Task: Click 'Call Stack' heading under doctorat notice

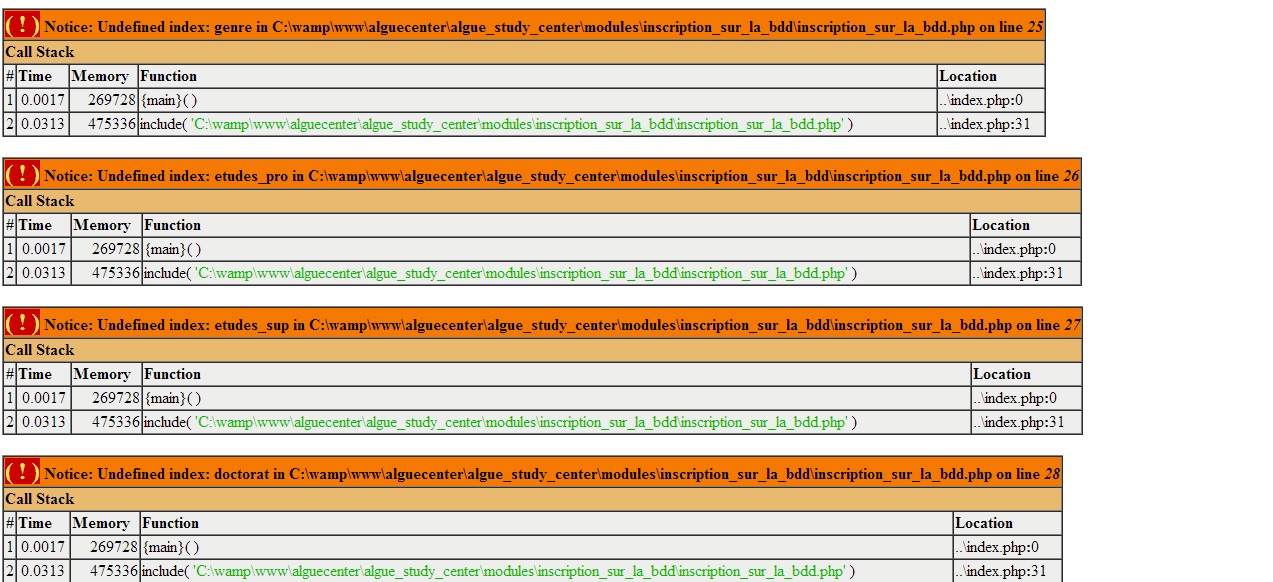Action: point(40,499)
